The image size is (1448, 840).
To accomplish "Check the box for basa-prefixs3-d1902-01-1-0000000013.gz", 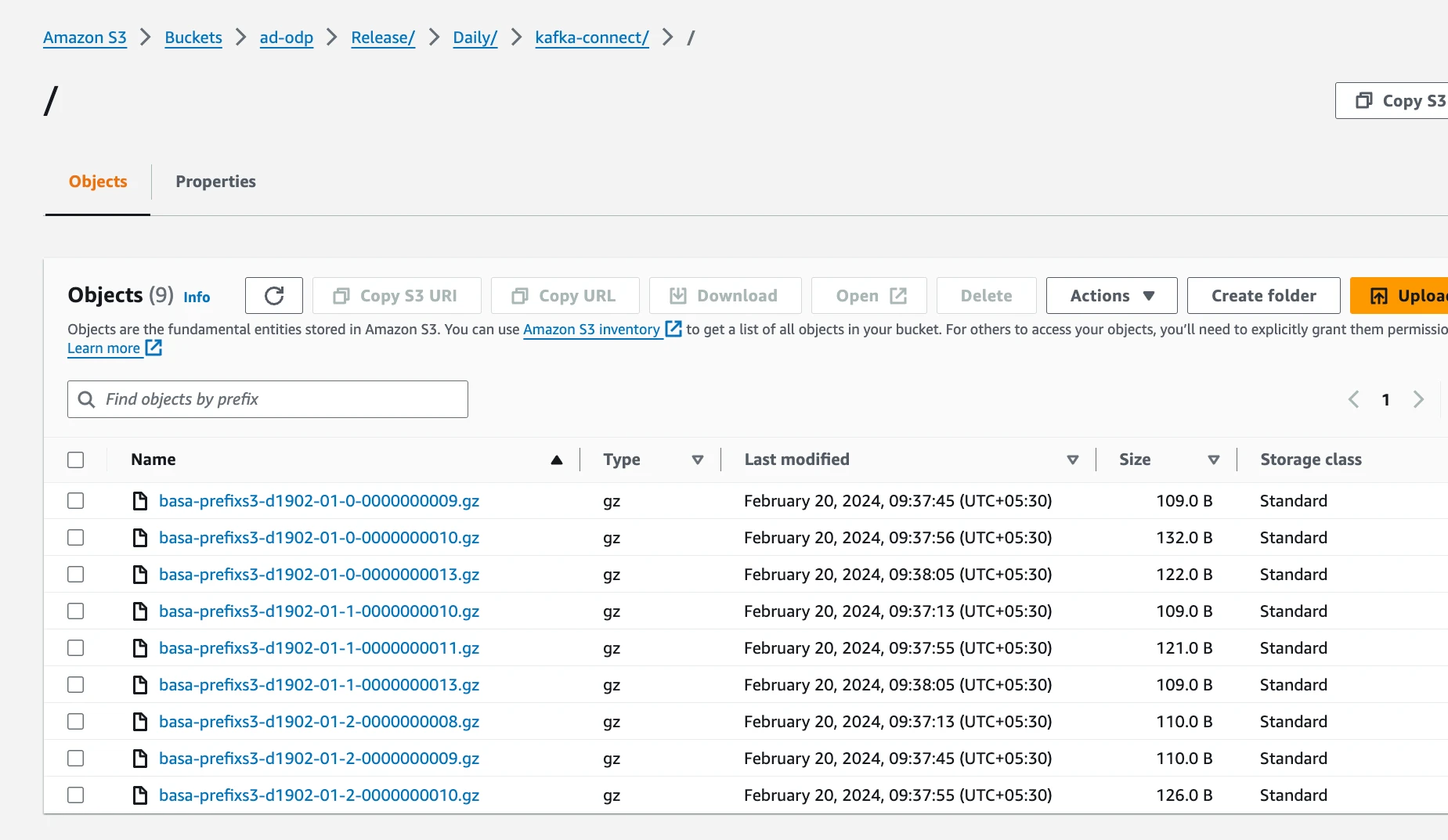I will coord(76,685).
